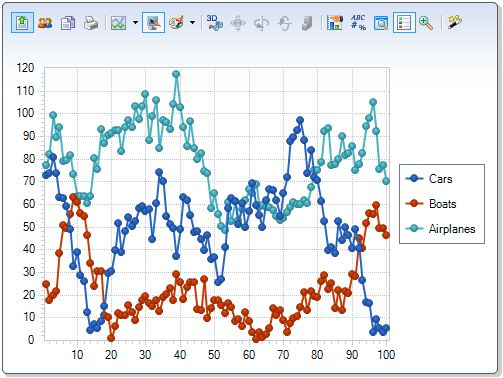
Task: Open the chart gallery type icon
Action: pos(118,23)
